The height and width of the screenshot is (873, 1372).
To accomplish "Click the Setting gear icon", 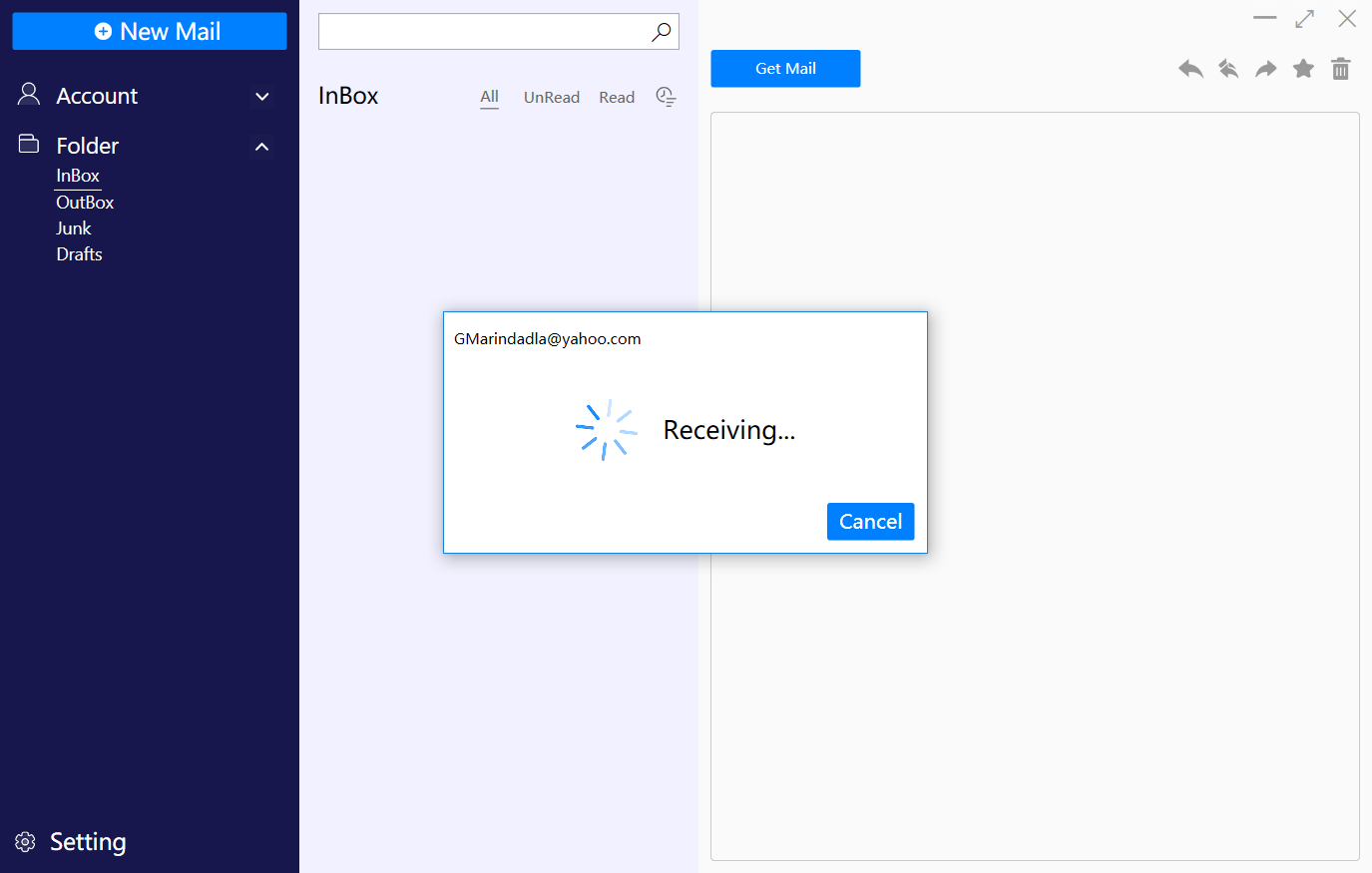I will coord(26,842).
